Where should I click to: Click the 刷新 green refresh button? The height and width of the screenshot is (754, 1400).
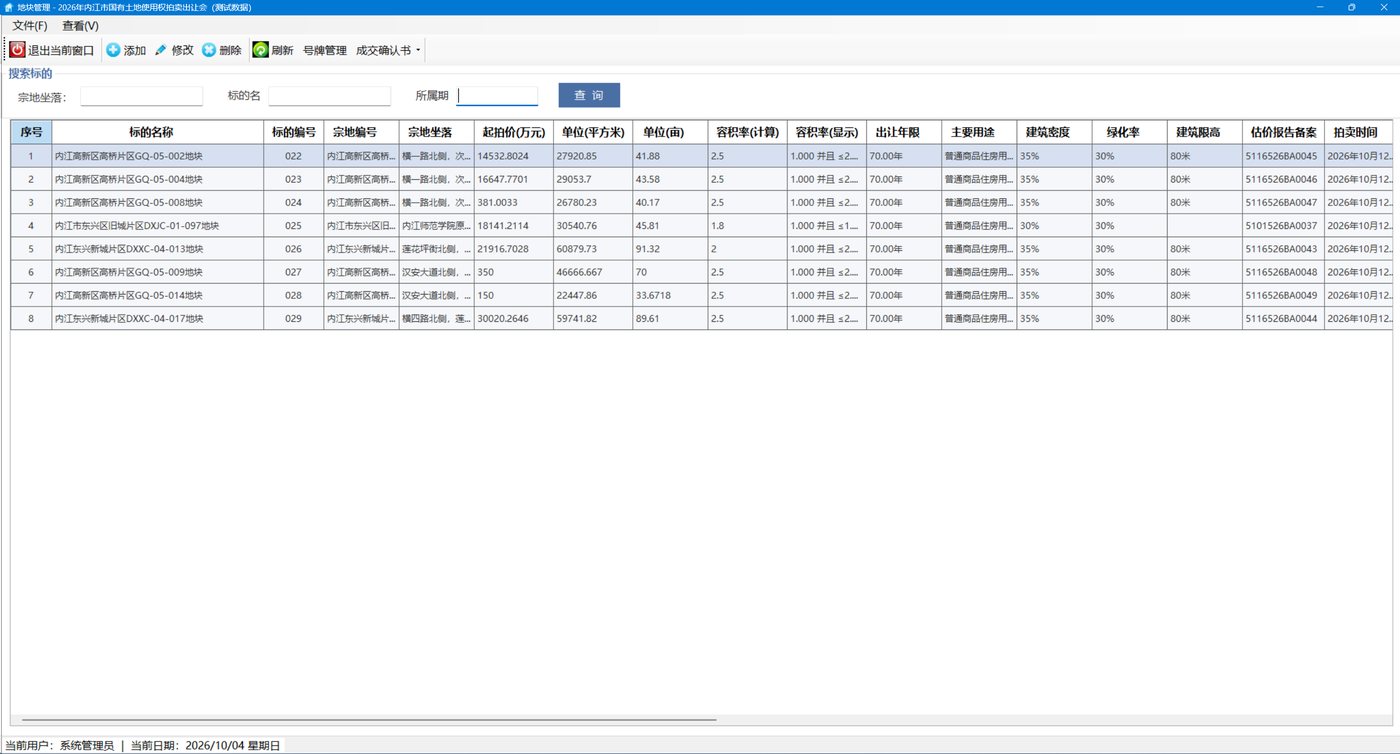(x=273, y=50)
